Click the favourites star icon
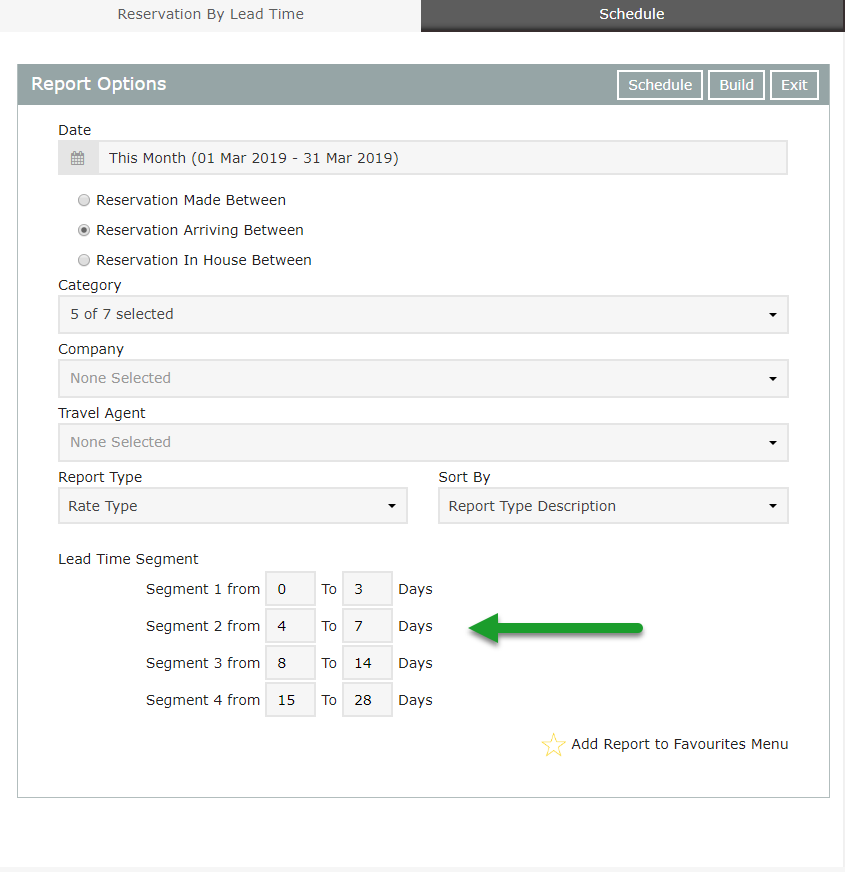845x872 pixels. (x=553, y=745)
